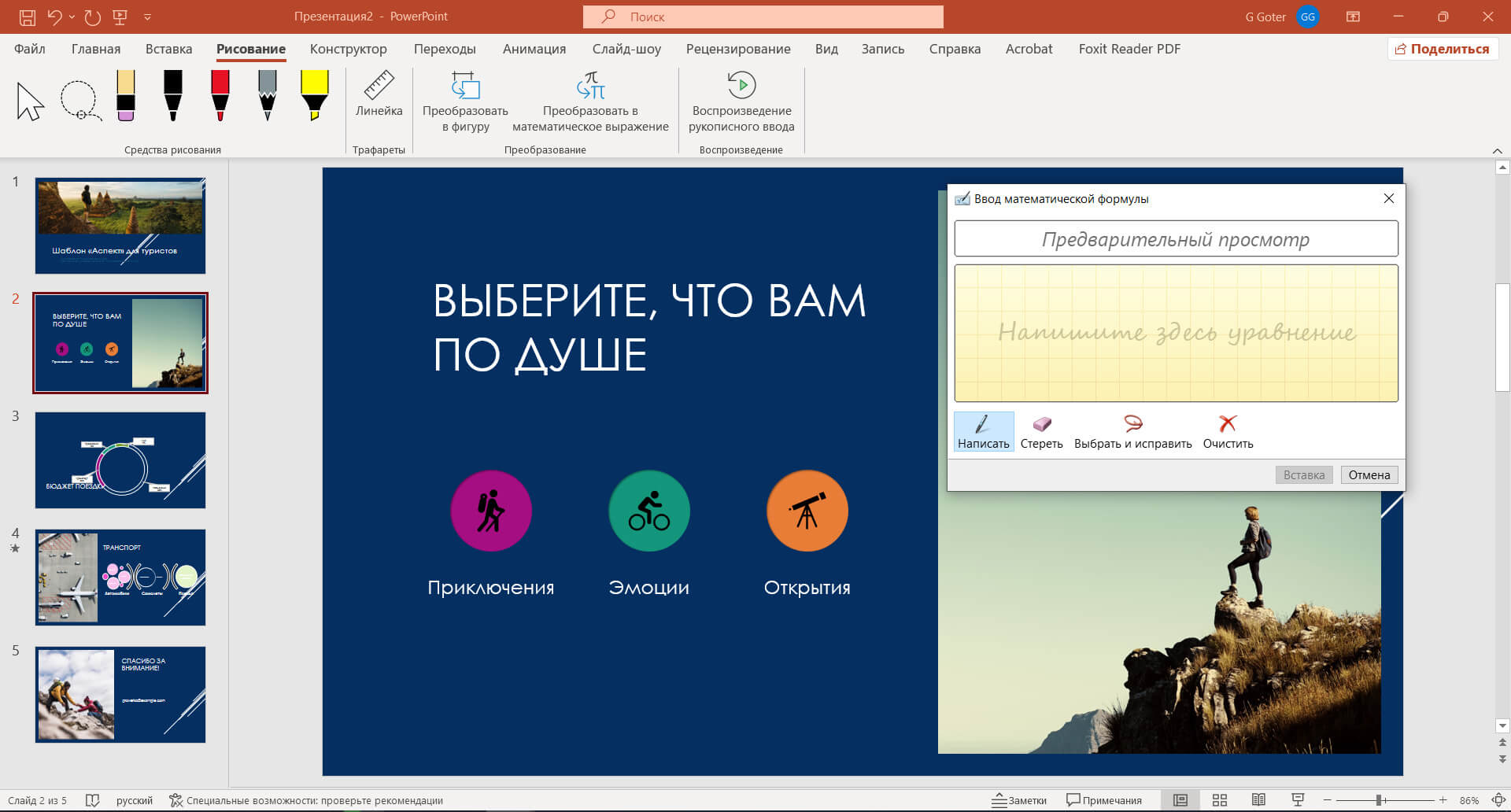The height and width of the screenshot is (812, 1511).
Task: Select the Erase tool in math dialog
Action: 1041,432
